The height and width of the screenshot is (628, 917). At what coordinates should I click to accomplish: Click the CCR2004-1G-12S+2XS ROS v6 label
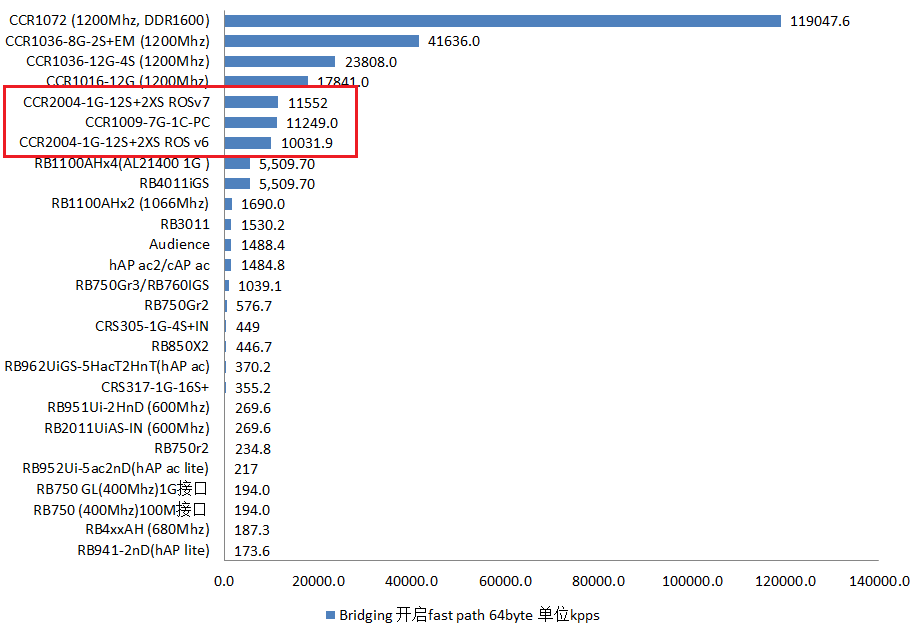point(114,143)
